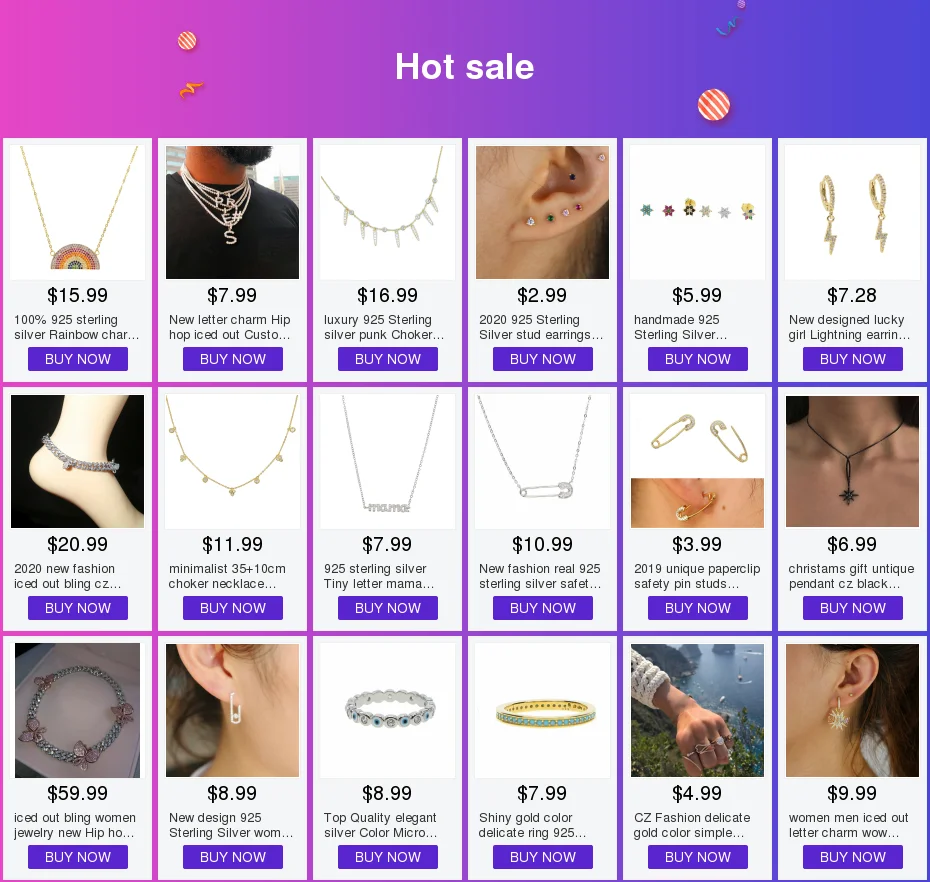Viewport: 930px width, 882px height.
Task: Click BUY NOW for $6.99 cz black pendant
Action: pyautogui.click(x=853, y=608)
